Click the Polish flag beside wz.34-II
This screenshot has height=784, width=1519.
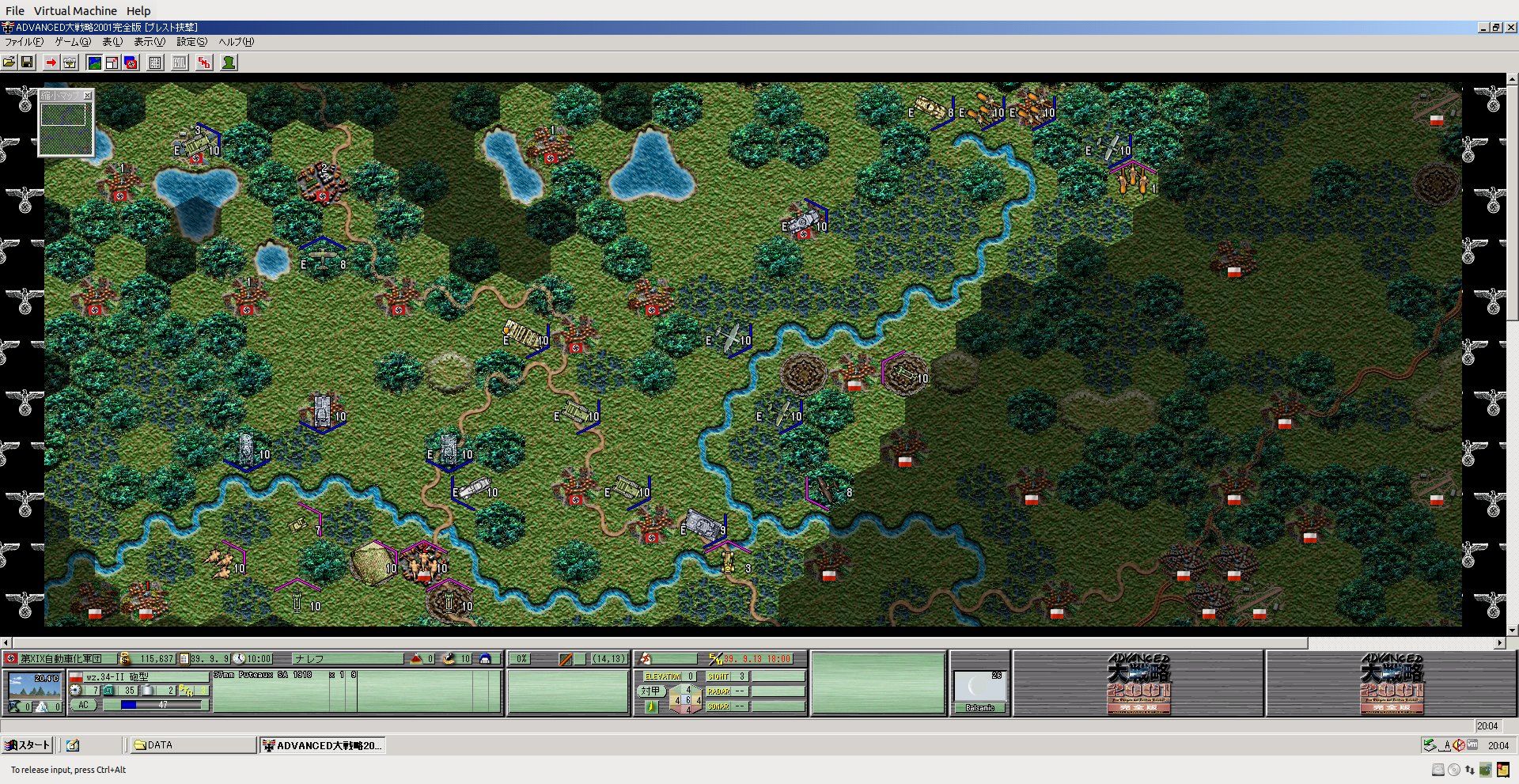76,677
